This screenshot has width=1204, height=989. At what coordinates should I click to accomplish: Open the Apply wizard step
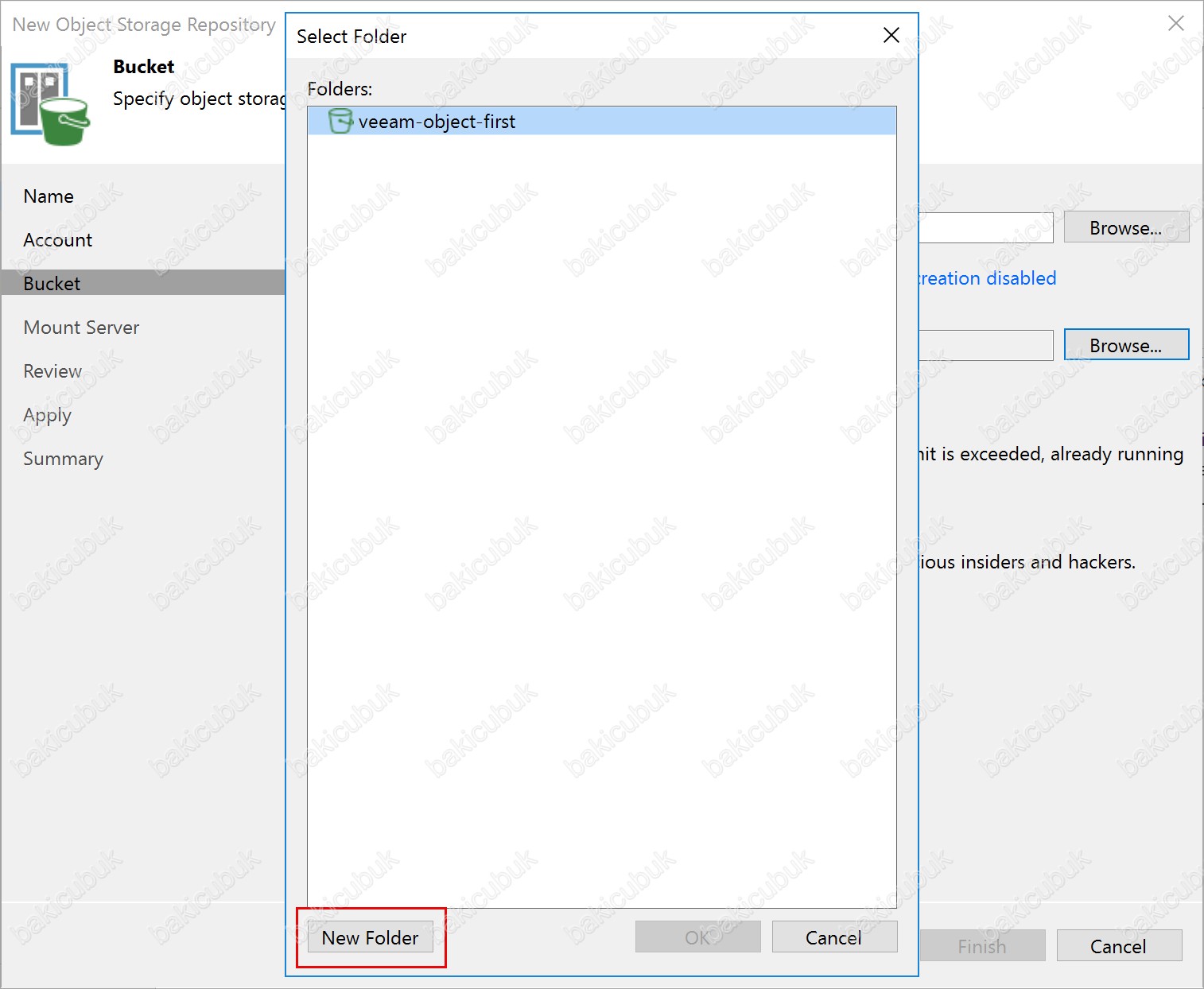tap(48, 415)
